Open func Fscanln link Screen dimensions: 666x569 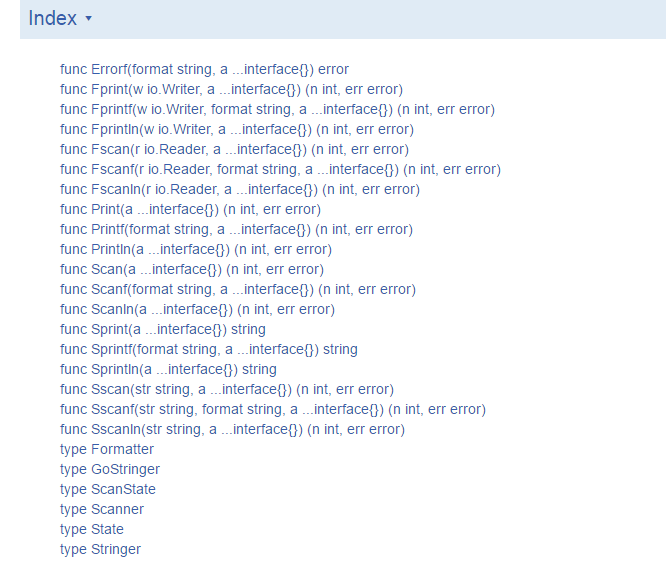[x=240, y=189]
